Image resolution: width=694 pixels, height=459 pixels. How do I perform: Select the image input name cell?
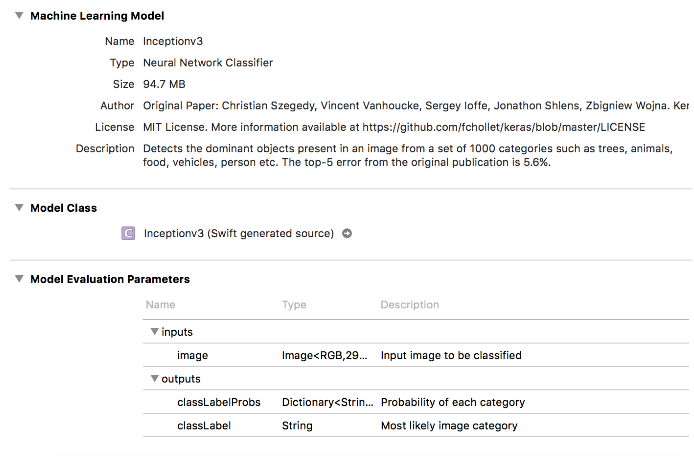pyautogui.click(x=193, y=355)
